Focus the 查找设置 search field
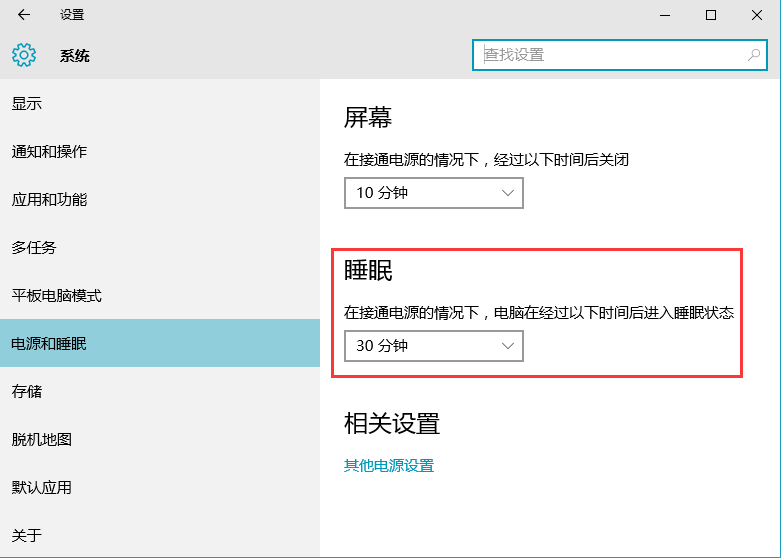The height and width of the screenshot is (558, 781). coord(610,55)
